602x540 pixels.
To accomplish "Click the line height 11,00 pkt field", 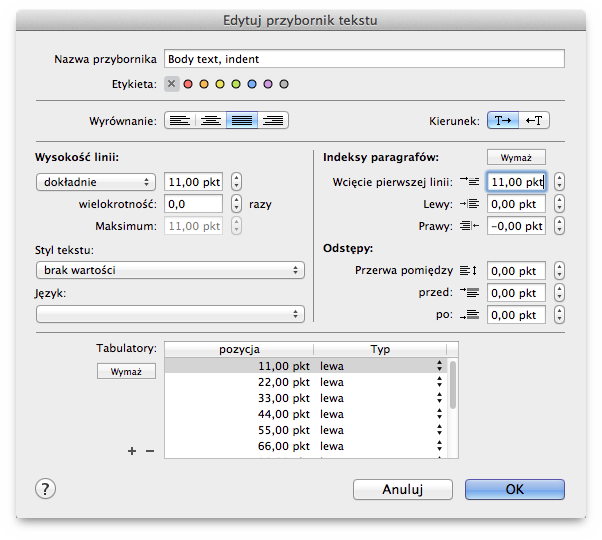I will (194, 182).
